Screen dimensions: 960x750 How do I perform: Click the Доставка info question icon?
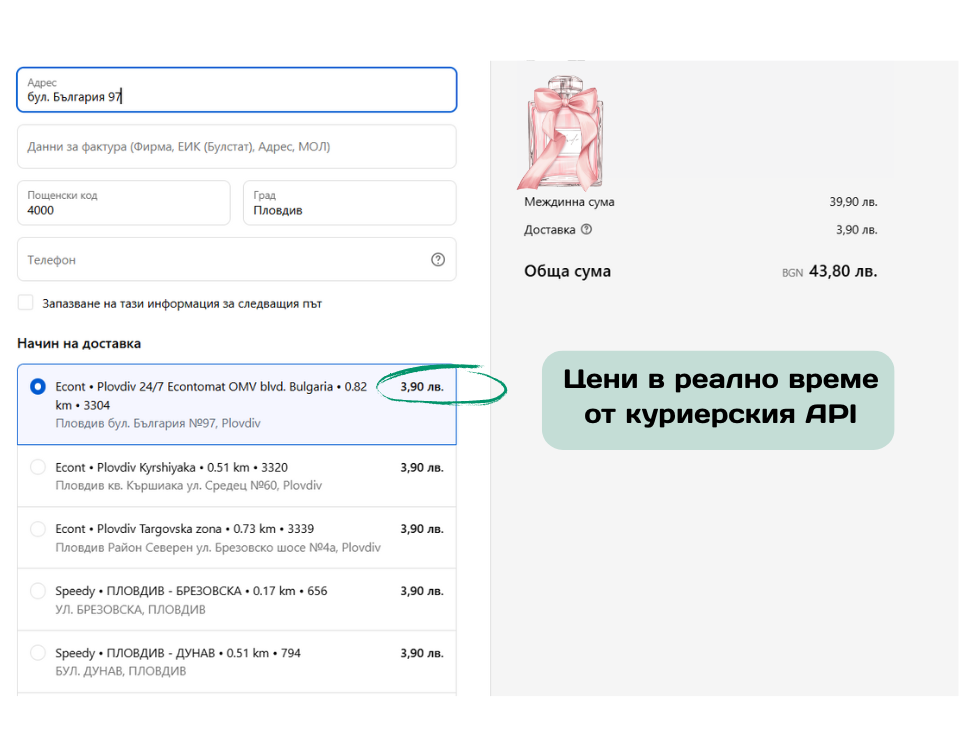pyautogui.click(x=586, y=229)
